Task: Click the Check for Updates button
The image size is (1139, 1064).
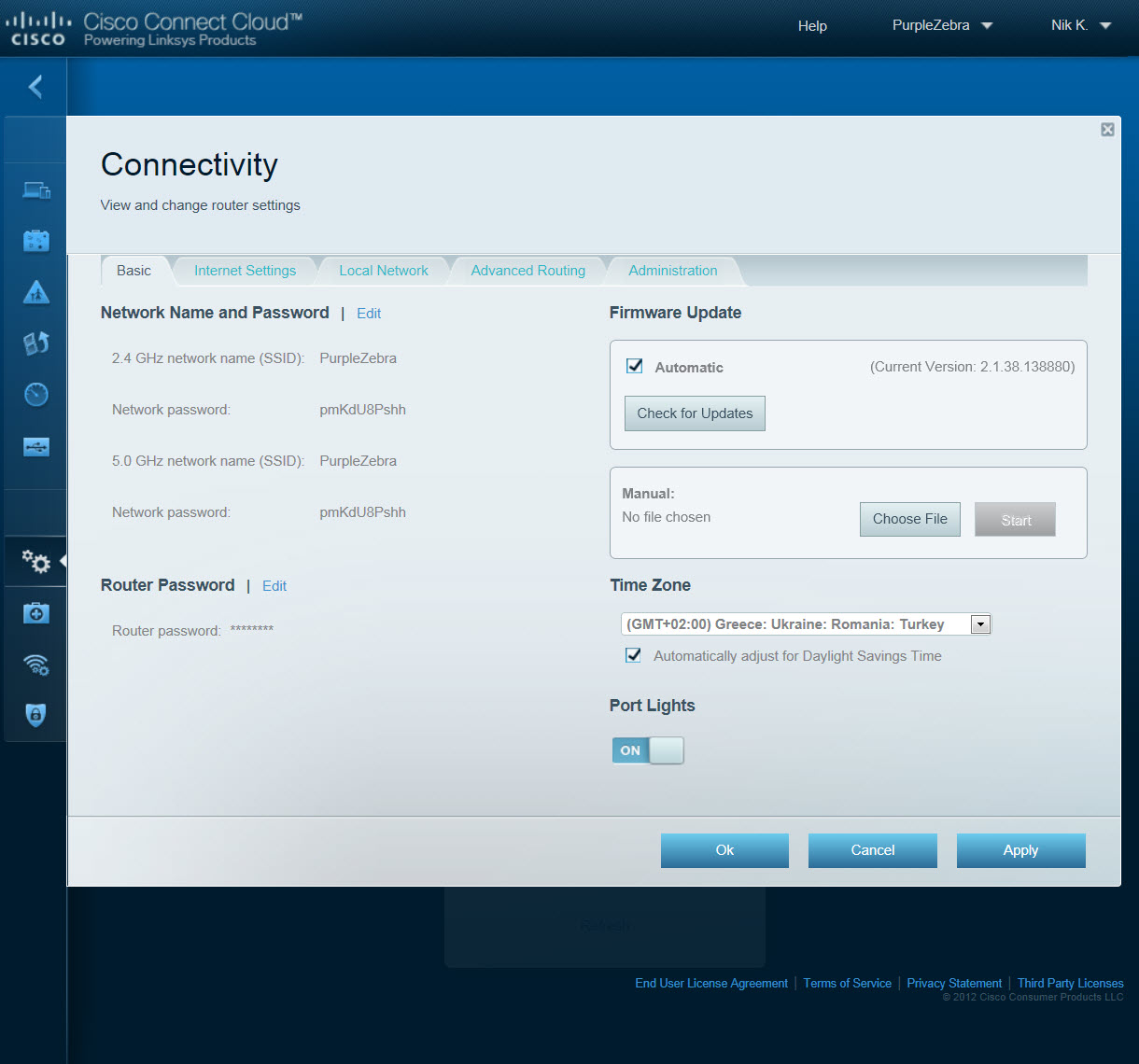Action: [x=695, y=413]
